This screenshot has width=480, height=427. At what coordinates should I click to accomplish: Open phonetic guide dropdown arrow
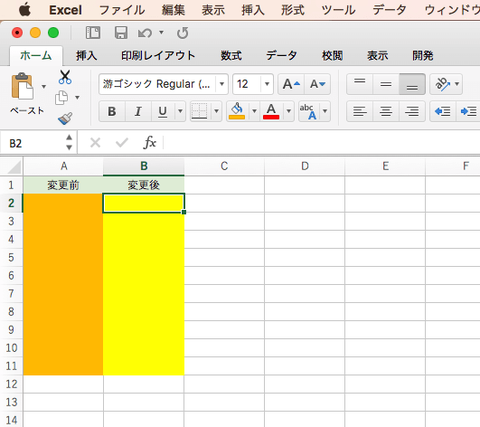(325, 111)
